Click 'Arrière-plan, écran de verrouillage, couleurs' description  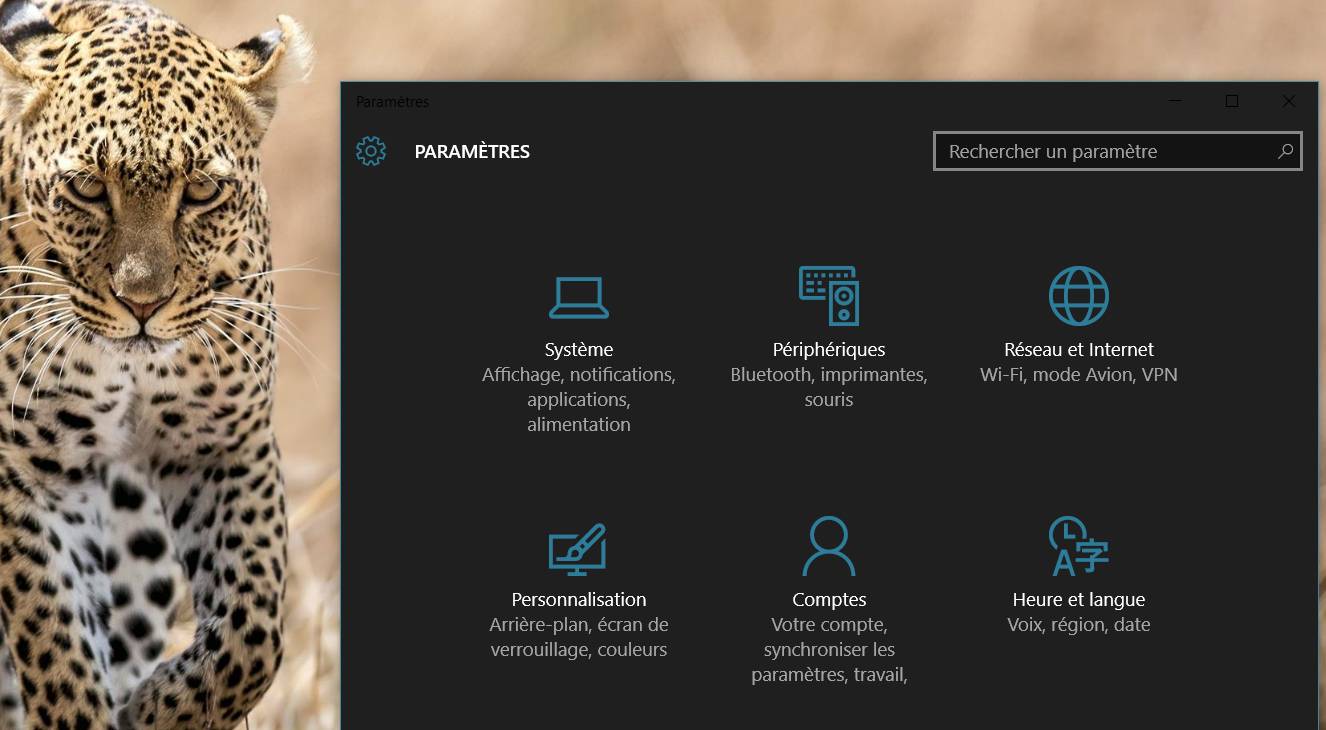click(579, 637)
